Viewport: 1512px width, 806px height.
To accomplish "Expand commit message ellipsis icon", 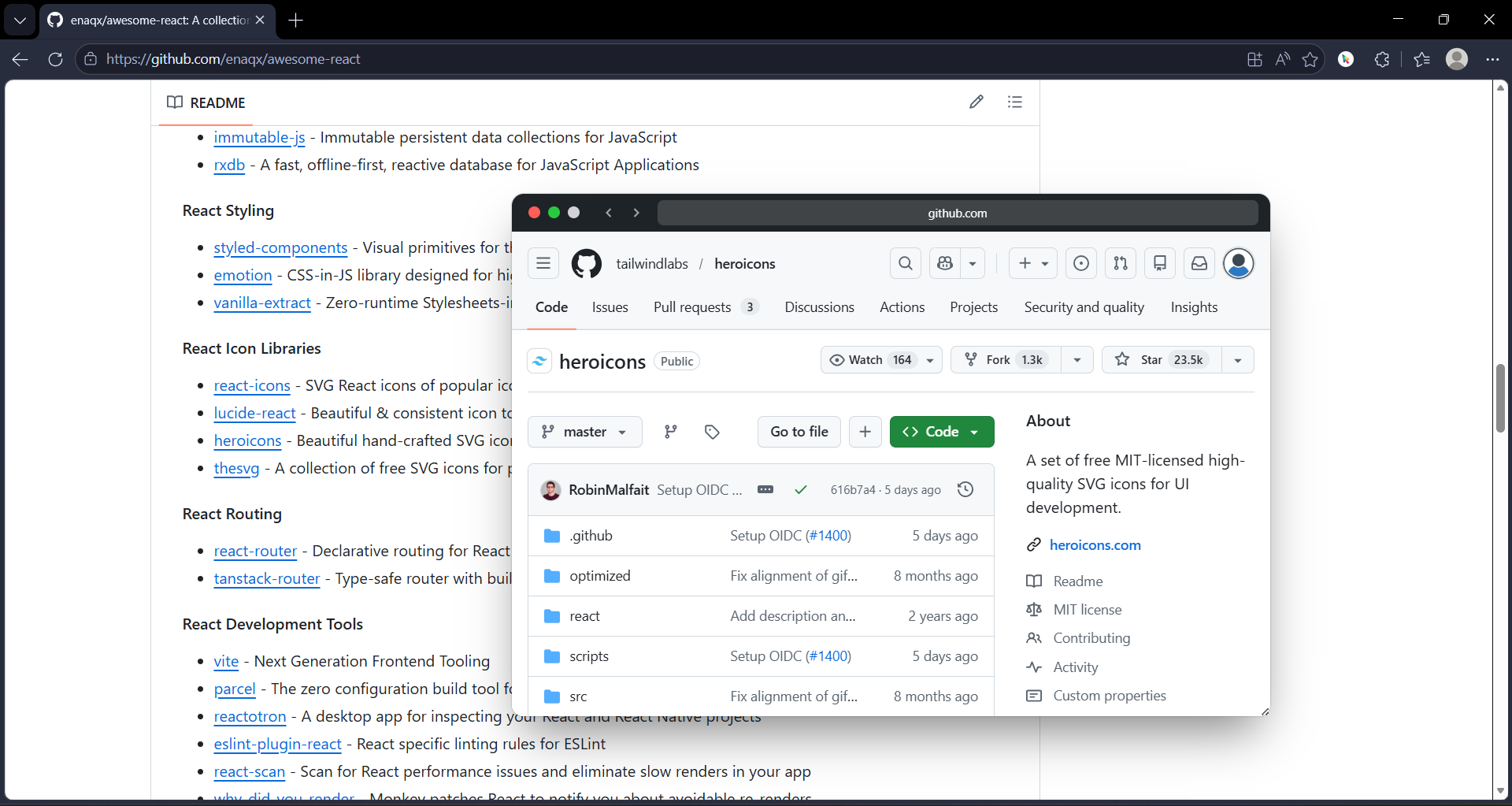I will [765, 489].
